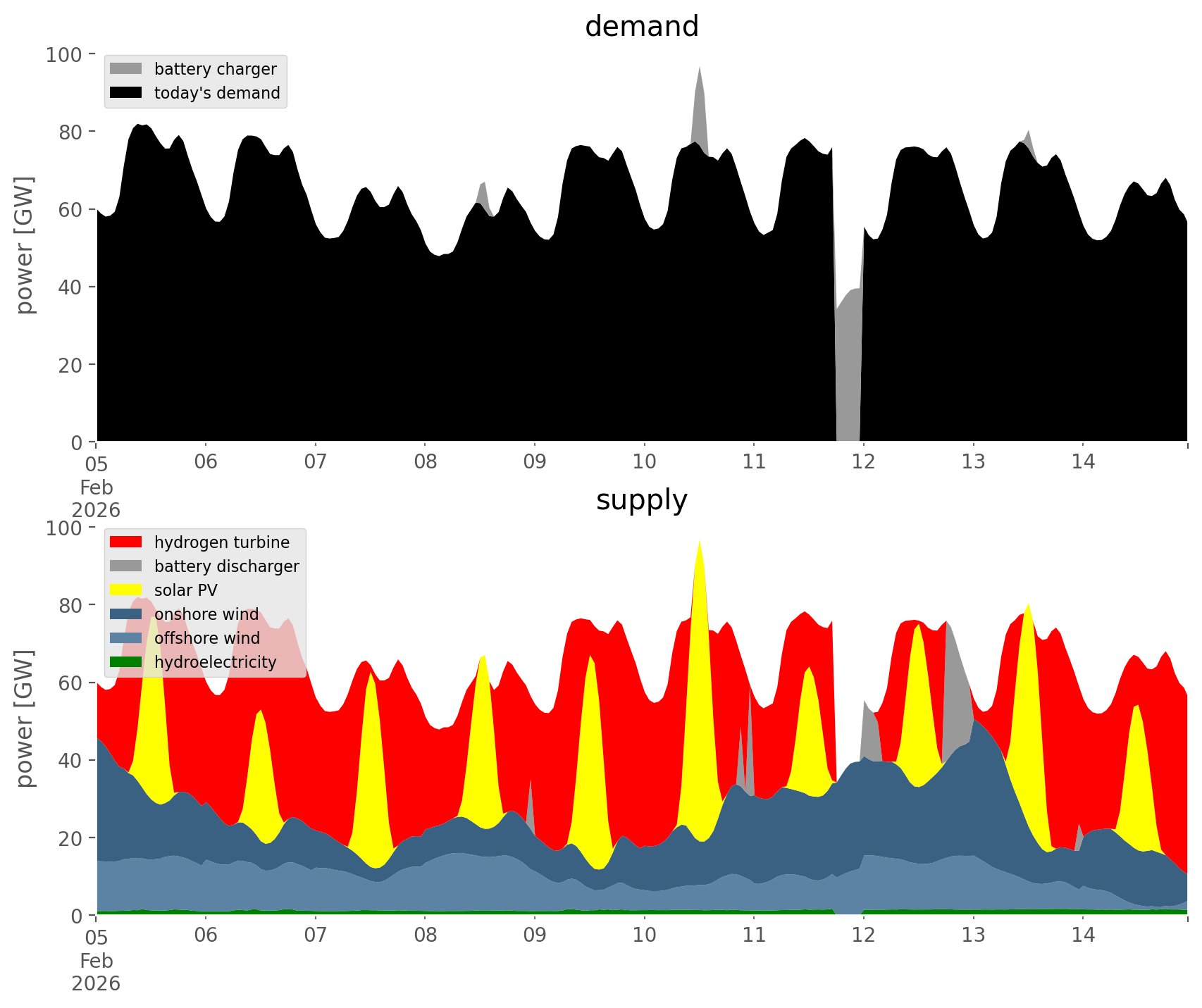Image resolution: width=1202 pixels, height=1008 pixels.
Task: Click the "offshore wind" legend text
Action: click(x=207, y=638)
